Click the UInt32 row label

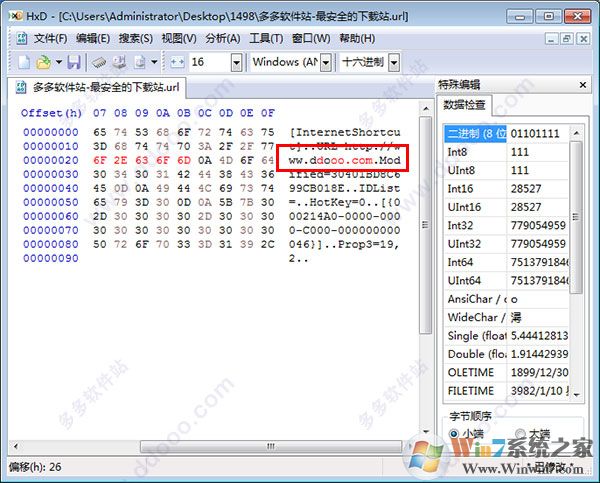[x=464, y=244]
